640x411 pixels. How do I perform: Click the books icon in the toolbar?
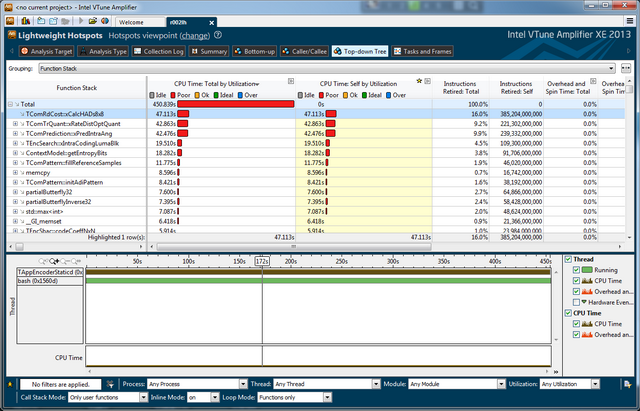26,21
